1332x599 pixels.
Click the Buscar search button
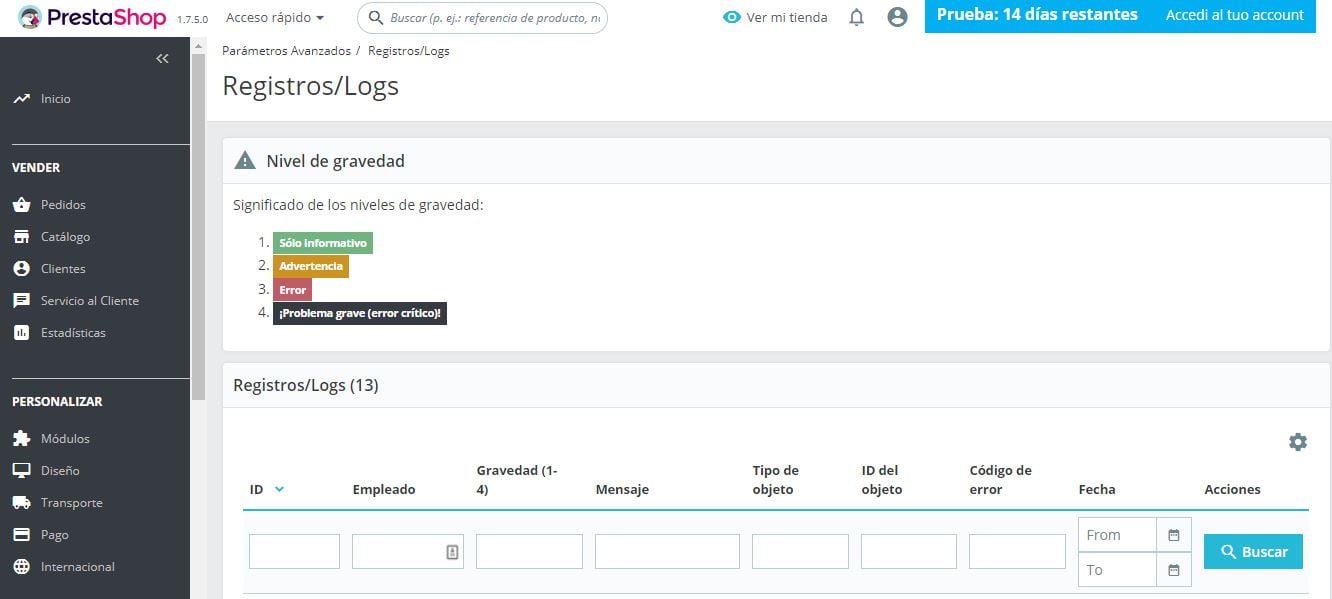[x=1253, y=551]
